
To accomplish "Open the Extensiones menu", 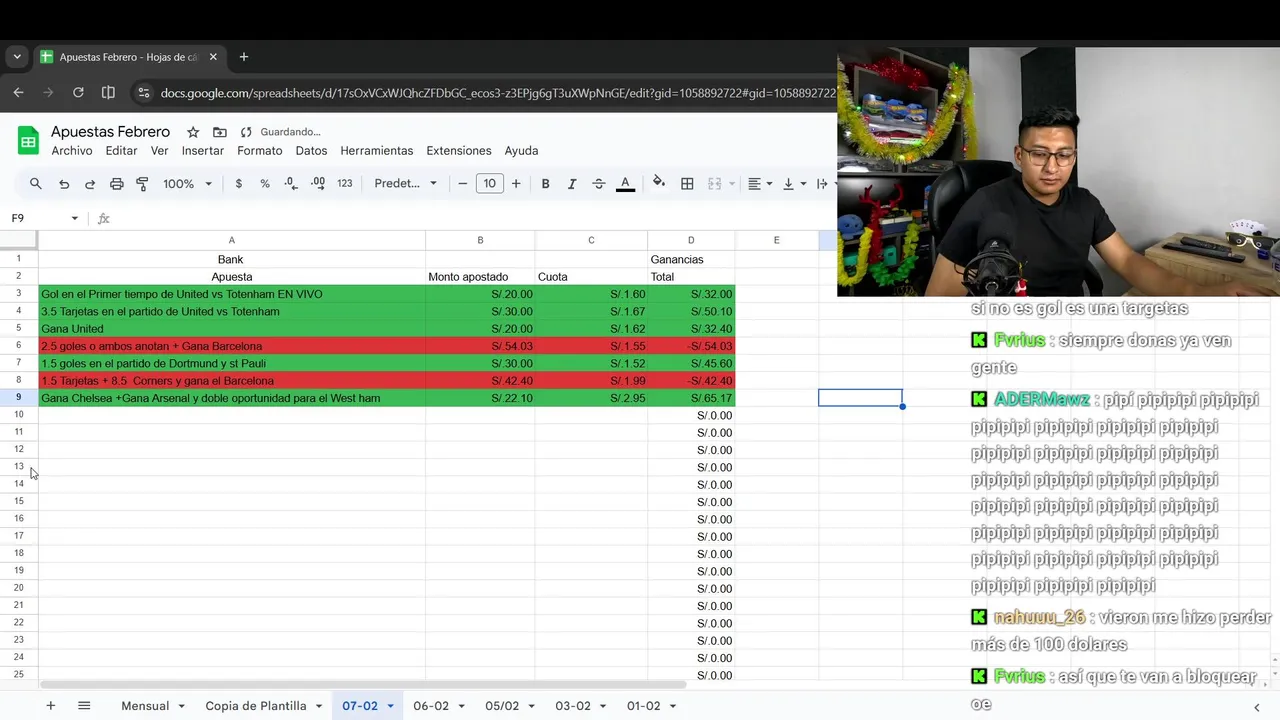I will [x=459, y=151].
